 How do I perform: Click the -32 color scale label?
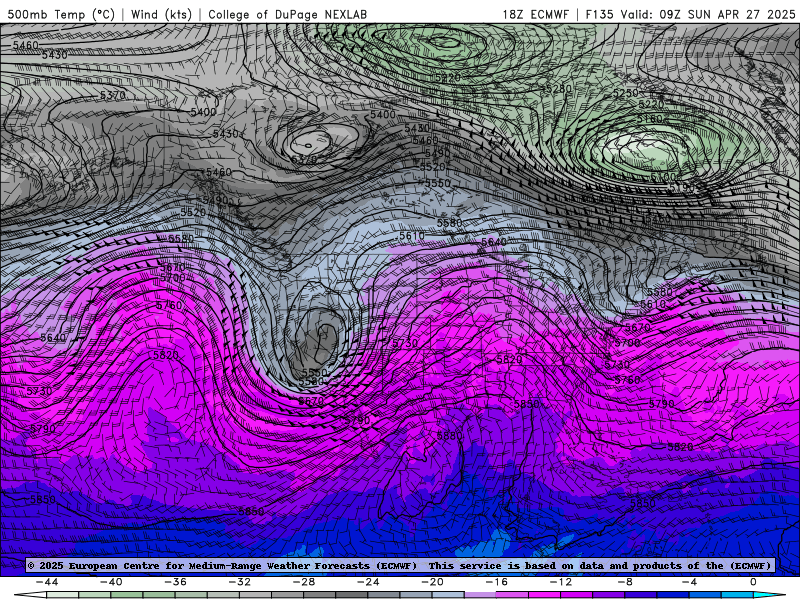coord(240,582)
